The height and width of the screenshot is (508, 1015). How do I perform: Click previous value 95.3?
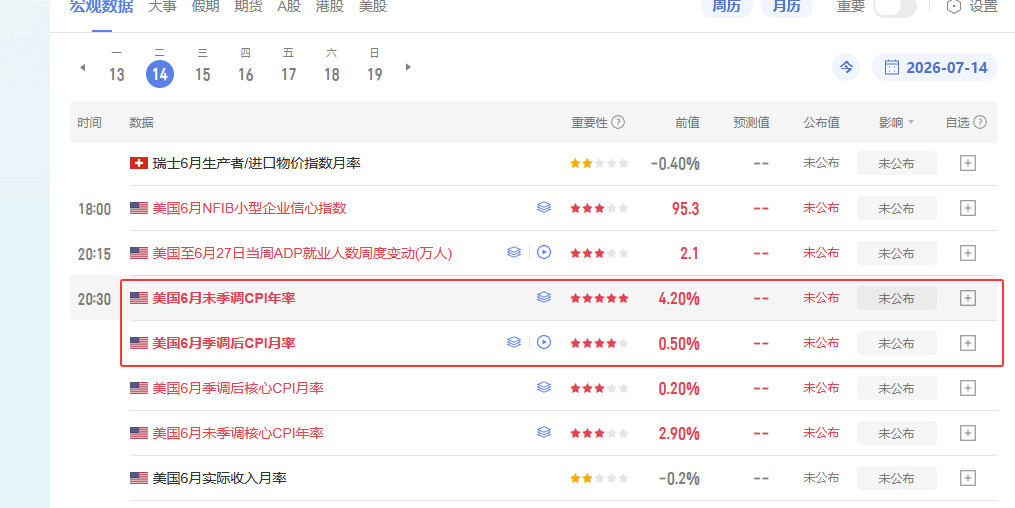coord(686,208)
